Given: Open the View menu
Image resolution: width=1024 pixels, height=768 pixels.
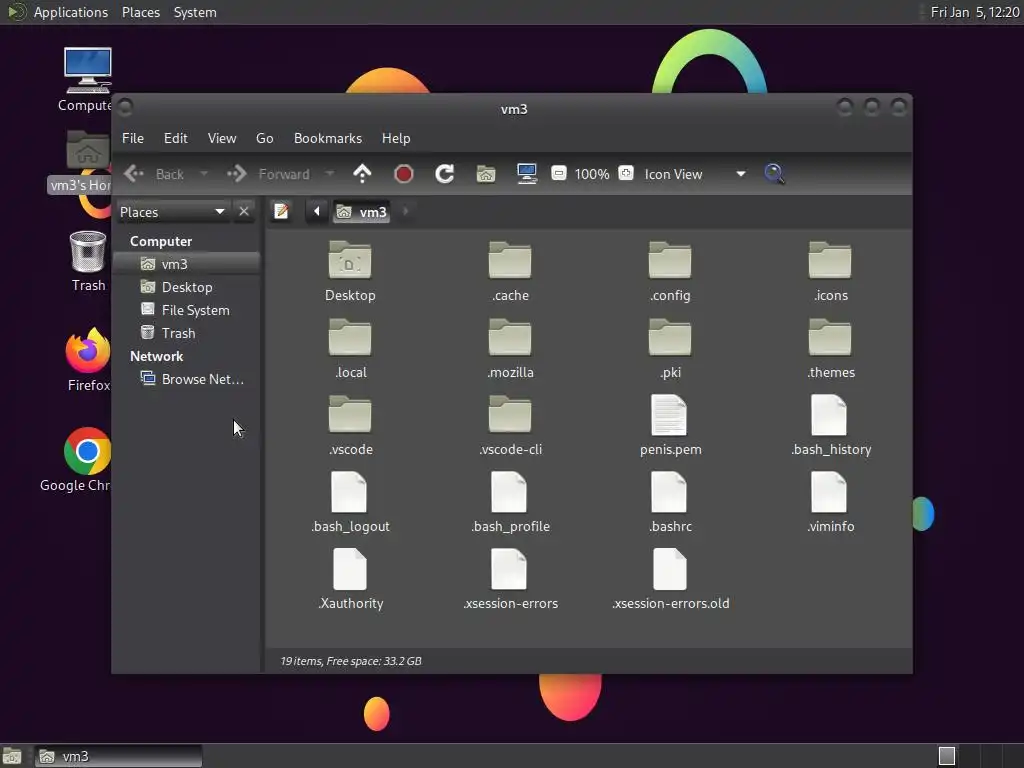Looking at the screenshot, I should (x=222, y=138).
